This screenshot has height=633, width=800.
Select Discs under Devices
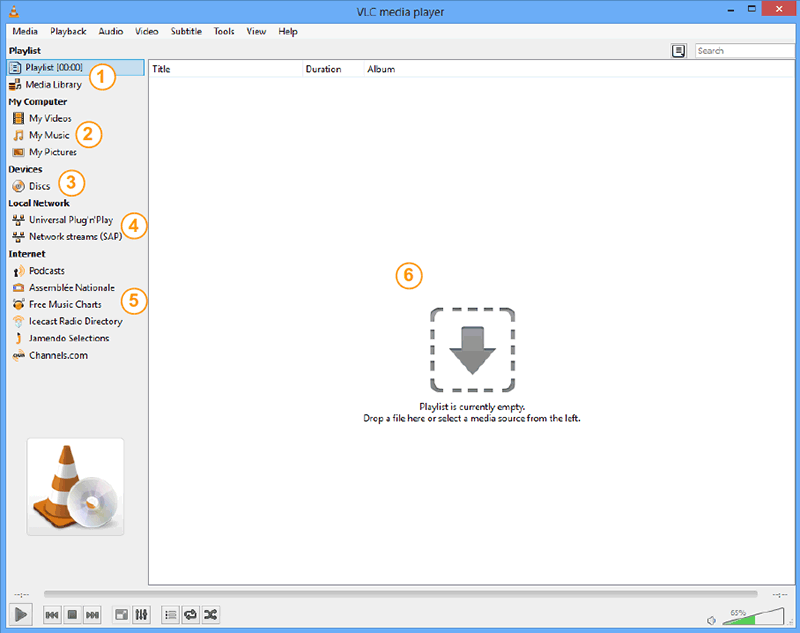pos(39,186)
